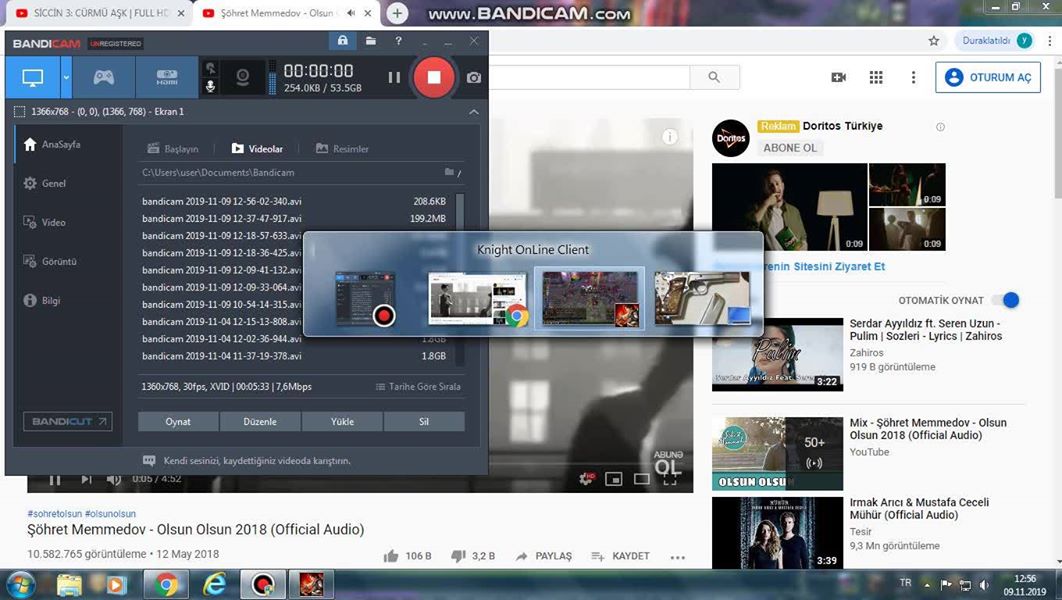Stop recording with the red button
This screenshot has height=600, width=1062.
(433, 77)
